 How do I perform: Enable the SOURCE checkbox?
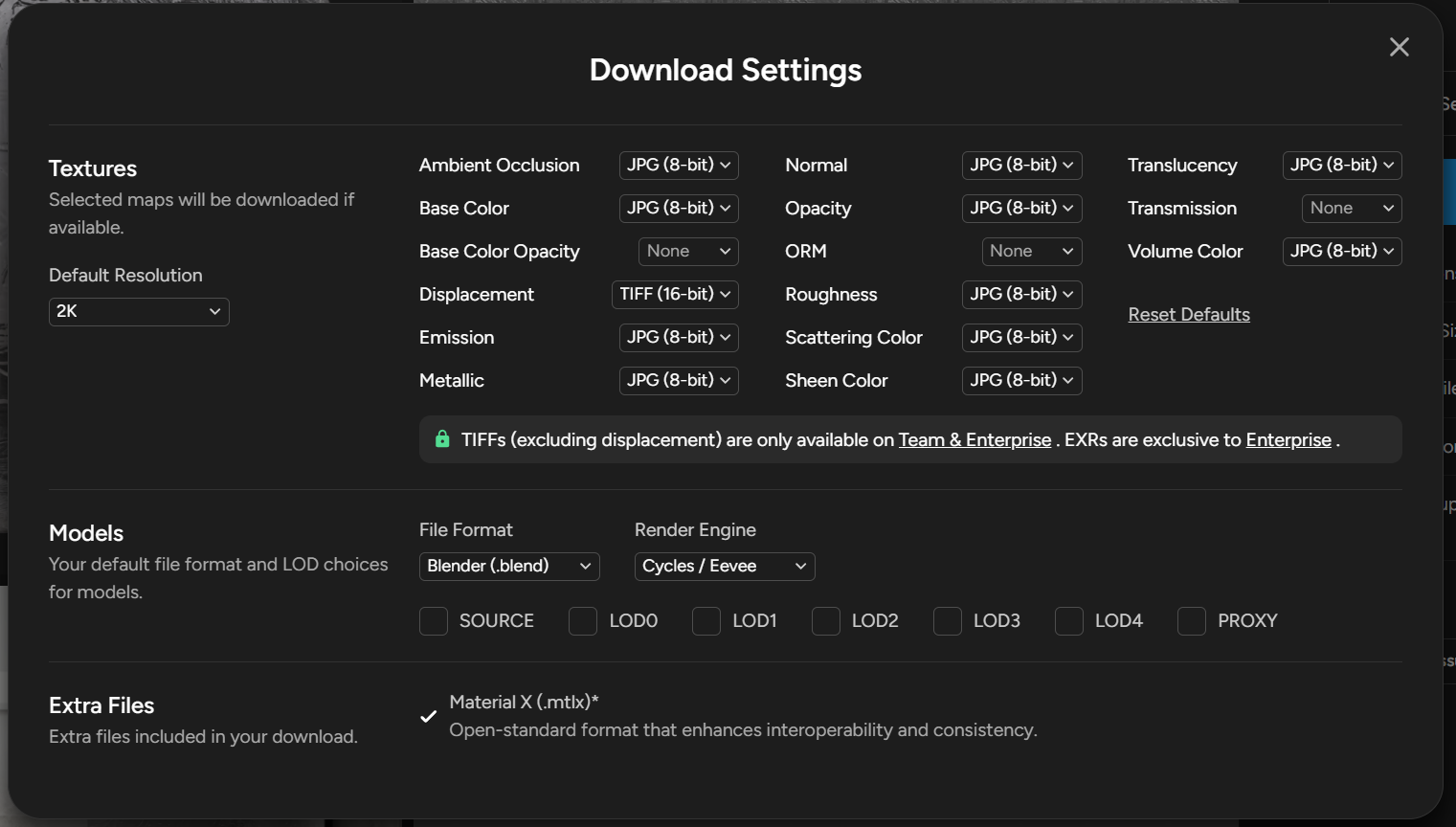tap(433, 620)
